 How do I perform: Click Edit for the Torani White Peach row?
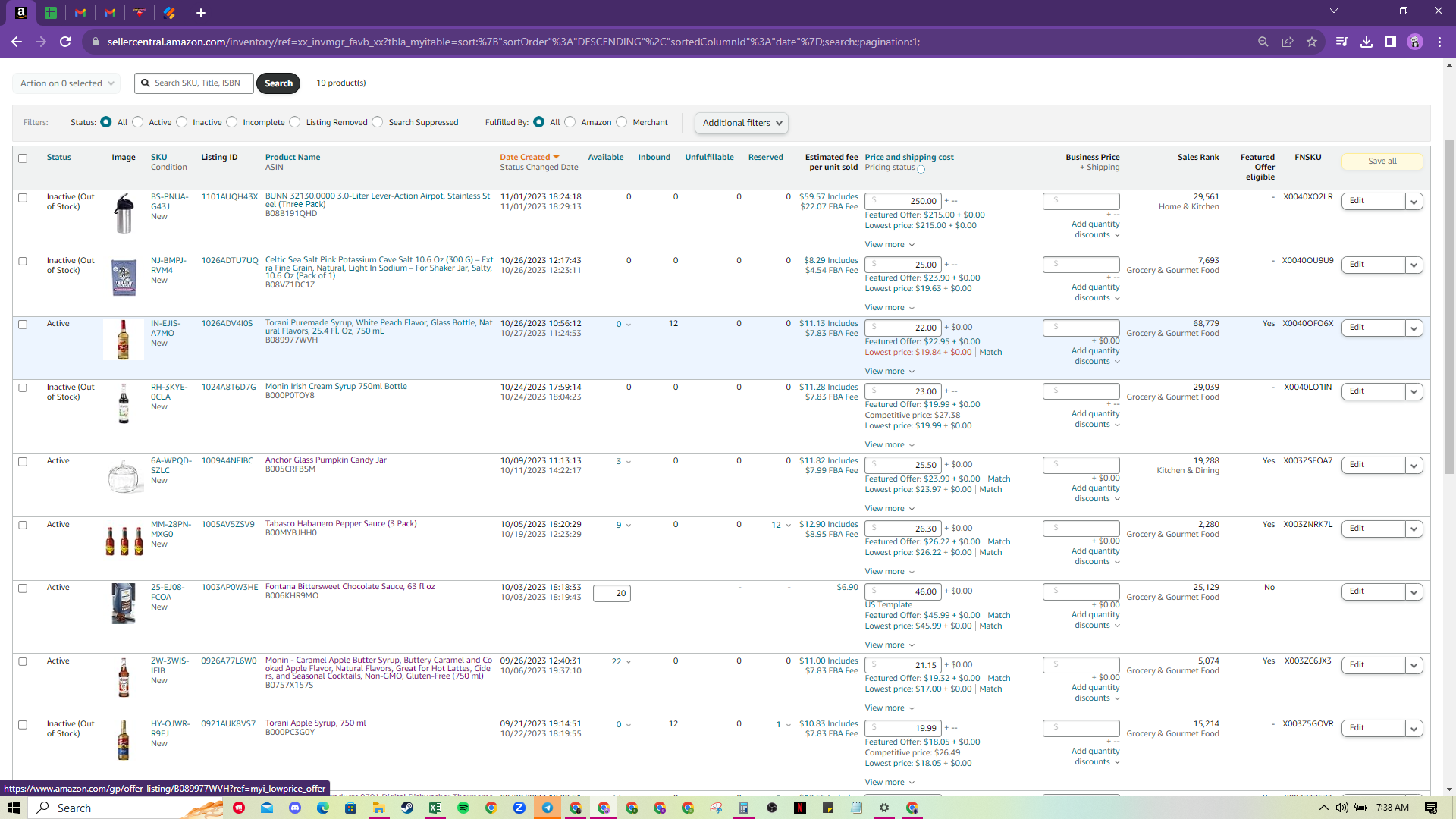(1373, 328)
